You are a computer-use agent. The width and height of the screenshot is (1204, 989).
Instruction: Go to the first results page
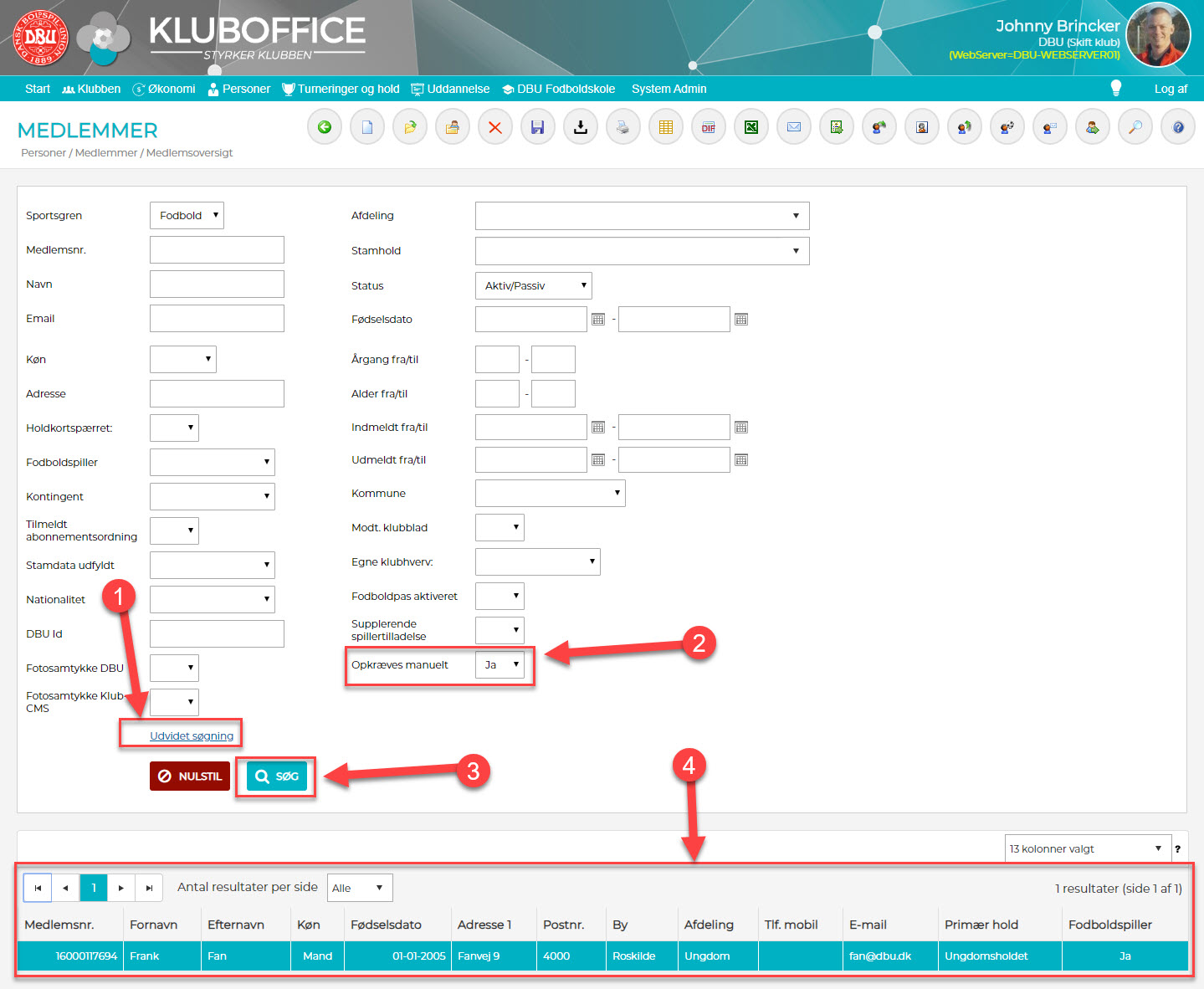coord(38,888)
